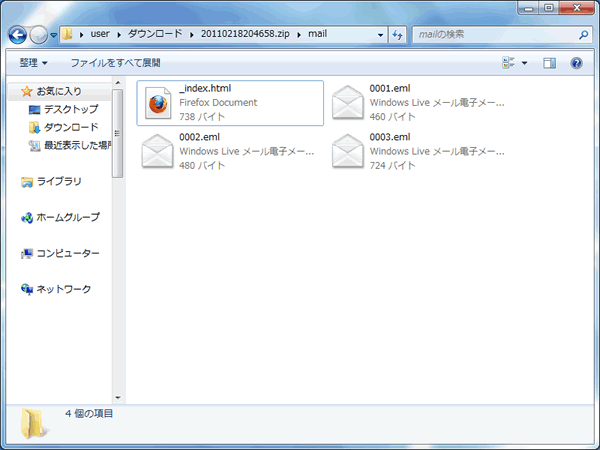The height and width of the screenshot is (450, 600).
Task: Select the 0001.eml envelope icon
Action: pos(348,103)
